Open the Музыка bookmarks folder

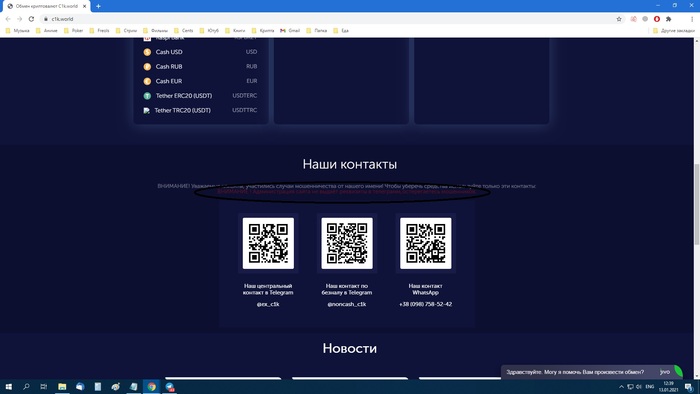(17, 30)
